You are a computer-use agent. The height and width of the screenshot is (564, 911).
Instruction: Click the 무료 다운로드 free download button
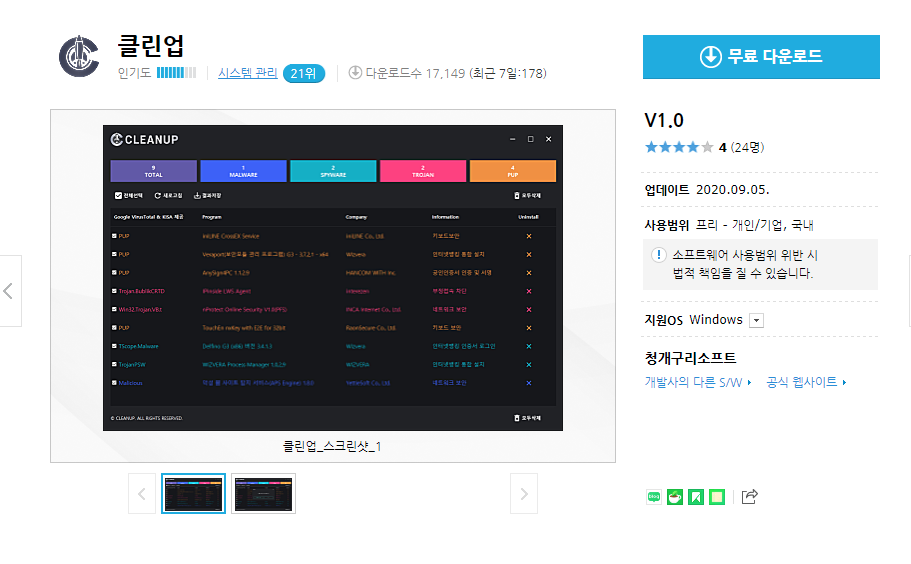tap(761, 57)
